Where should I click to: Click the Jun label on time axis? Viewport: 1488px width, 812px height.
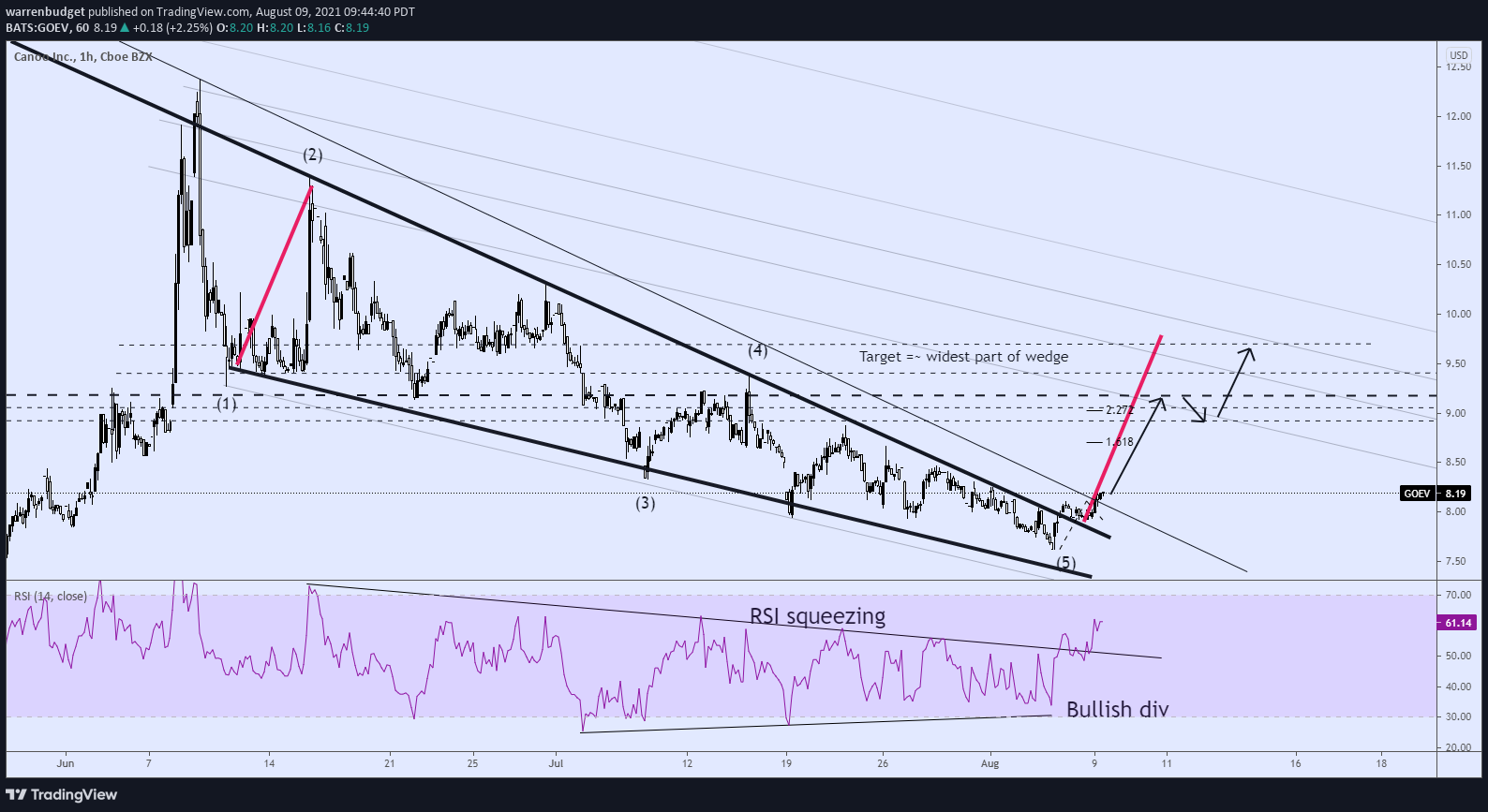coord(65,763)
